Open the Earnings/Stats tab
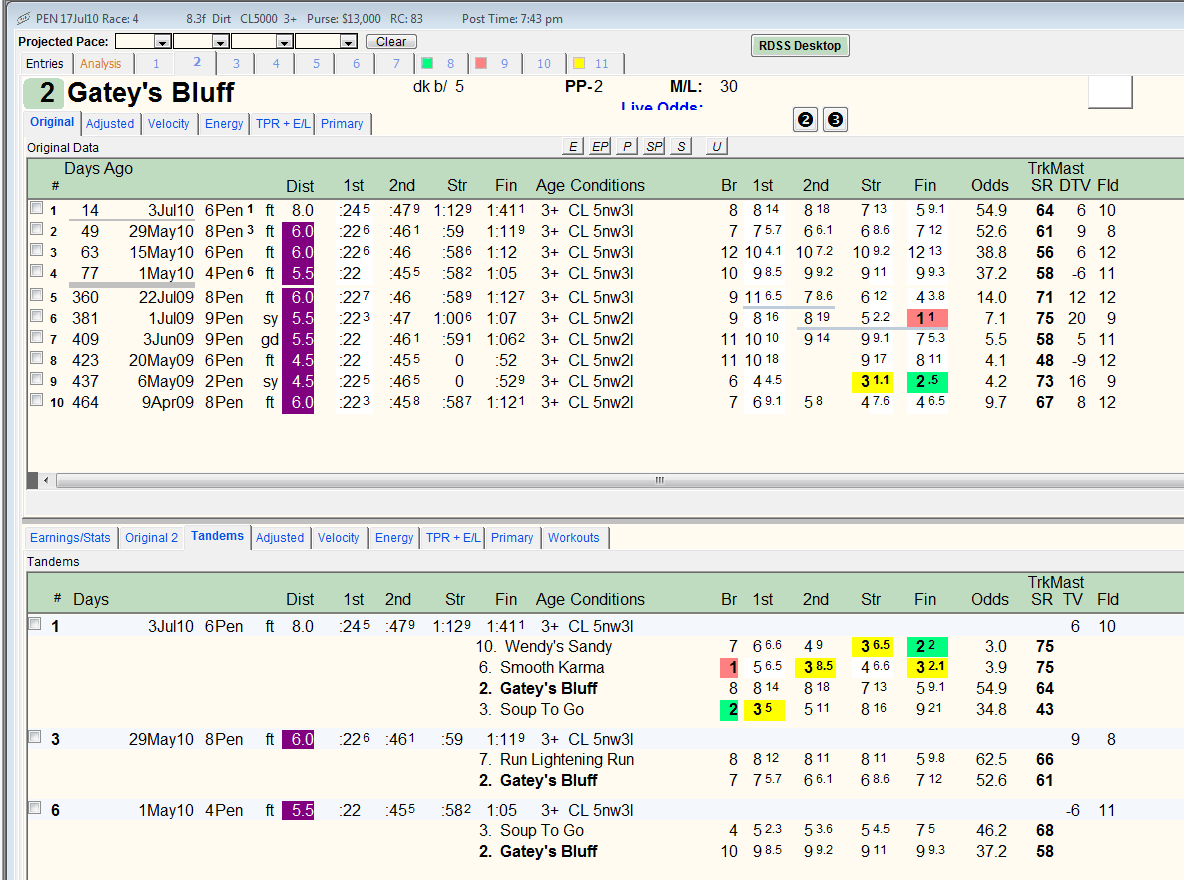 [x=70, y=538]
